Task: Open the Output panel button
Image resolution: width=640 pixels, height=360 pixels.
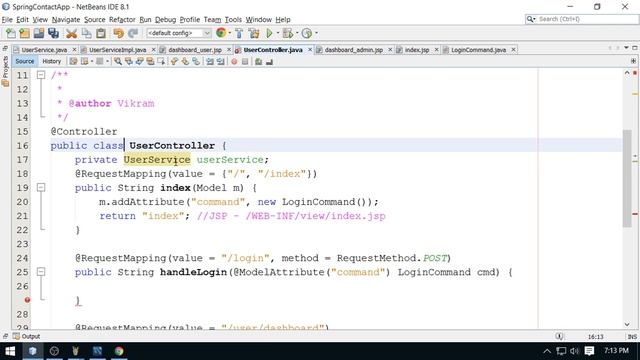Action: (x=27, y=336)
